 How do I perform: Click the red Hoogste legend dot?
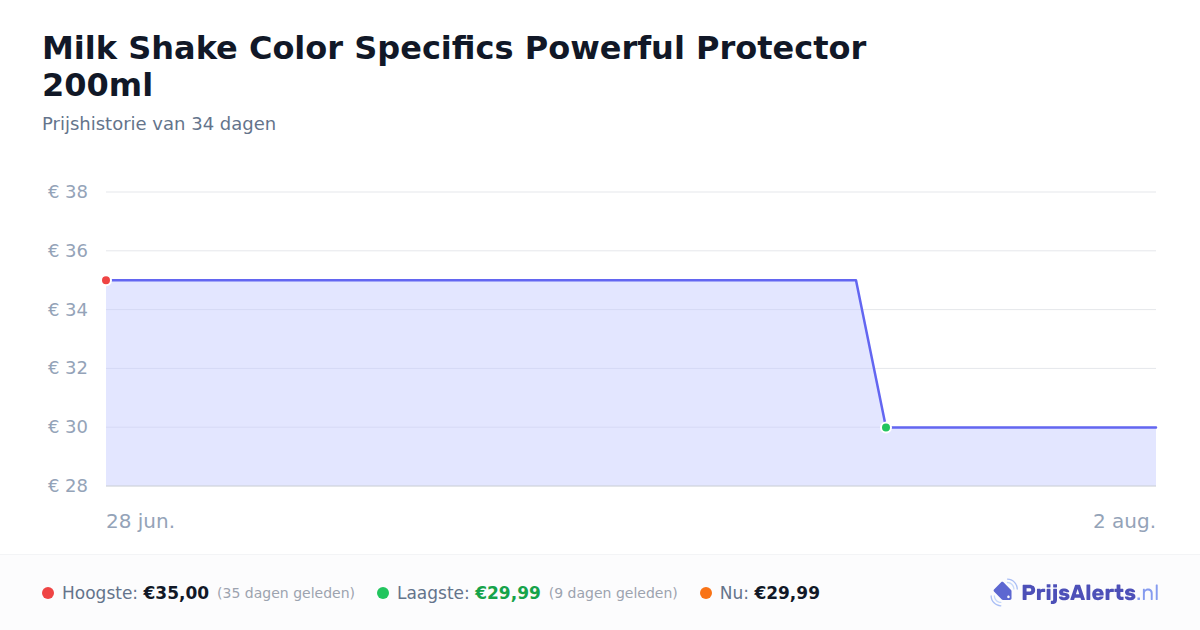(48, 593)
